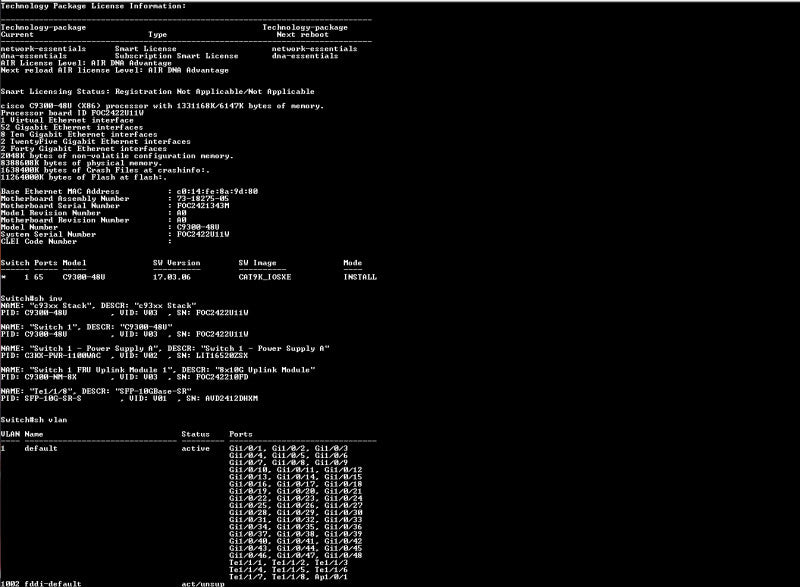800x587 pixels.
Task: Click "1 Virtual Ethernet interface" text
Action: (67, 120)
